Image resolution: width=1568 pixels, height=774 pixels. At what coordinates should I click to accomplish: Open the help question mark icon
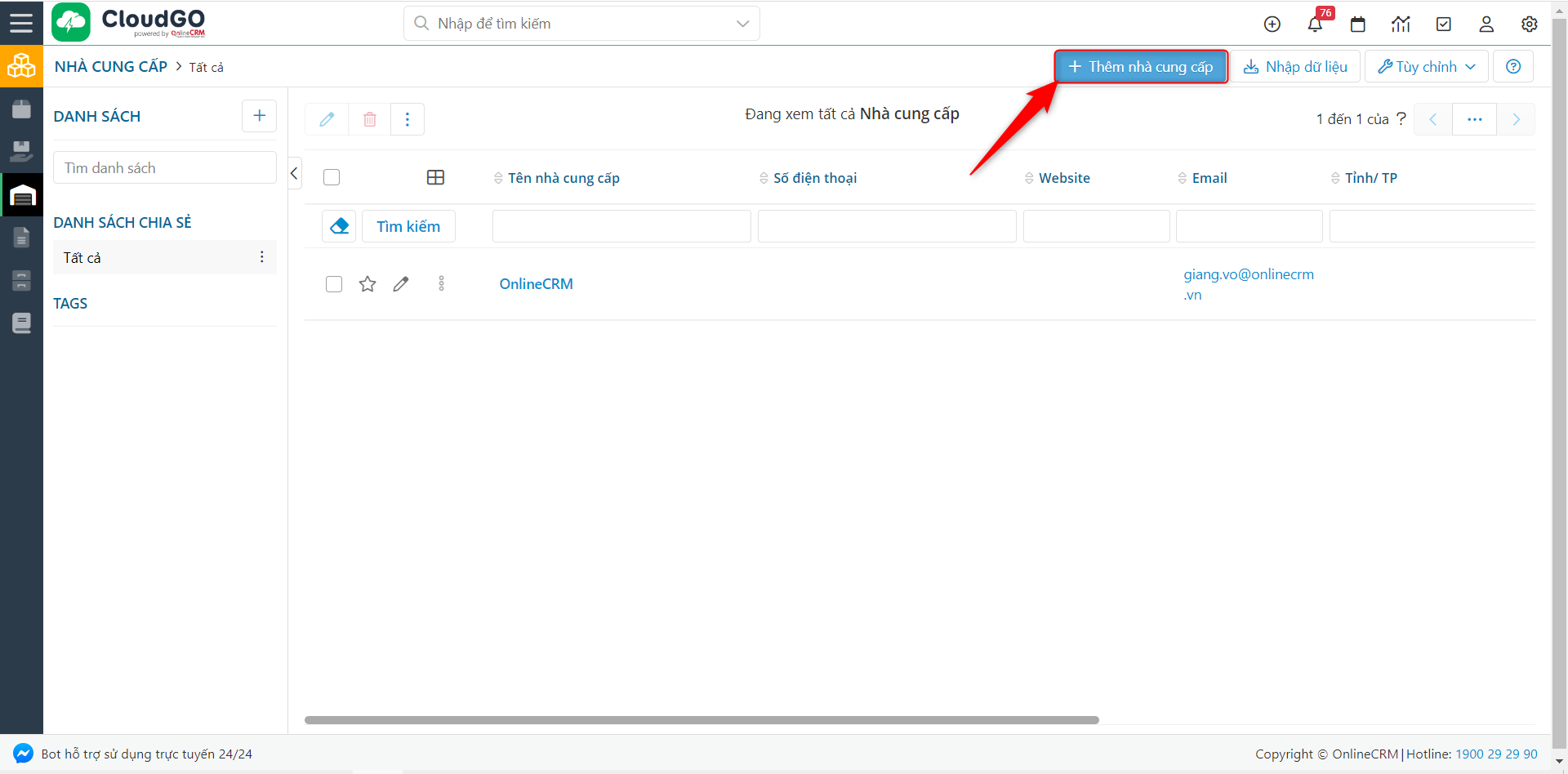(1513, 67)
